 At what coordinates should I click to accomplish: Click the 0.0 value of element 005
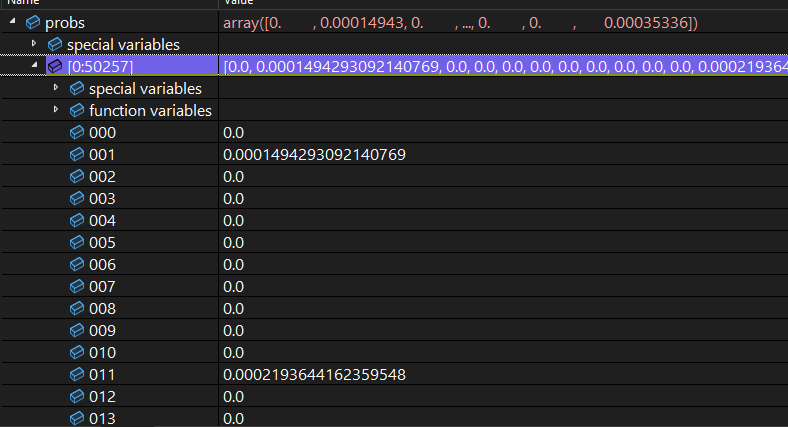tap(234, 243)
